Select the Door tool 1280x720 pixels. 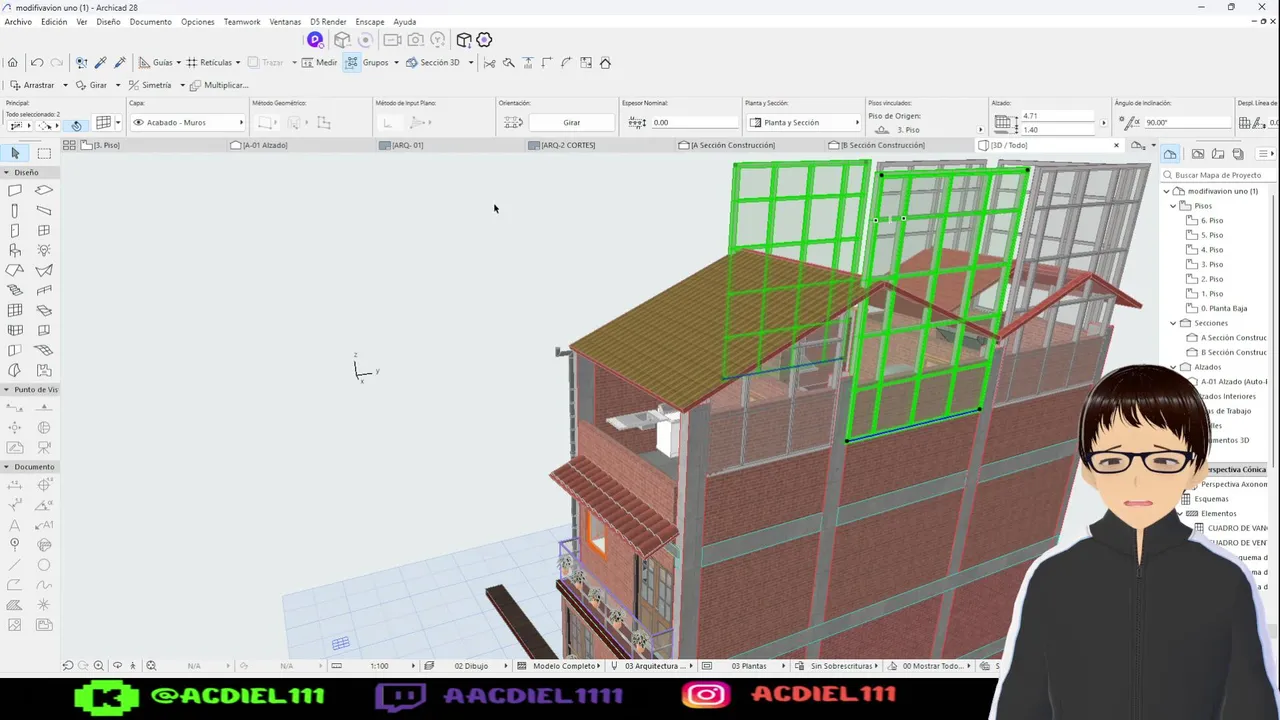pos(15,230)
